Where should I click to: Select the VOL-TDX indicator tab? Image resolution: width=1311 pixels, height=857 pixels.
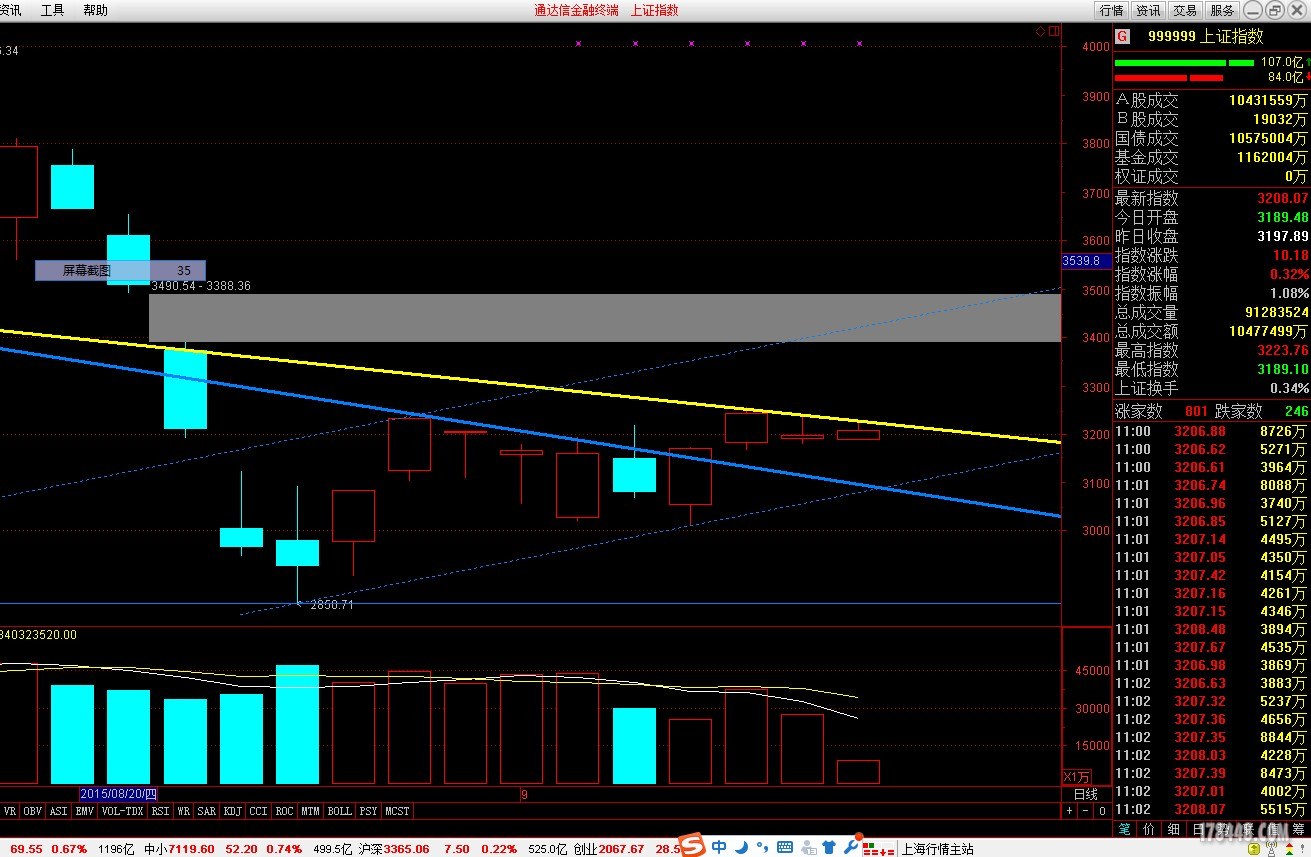point(123,811)
